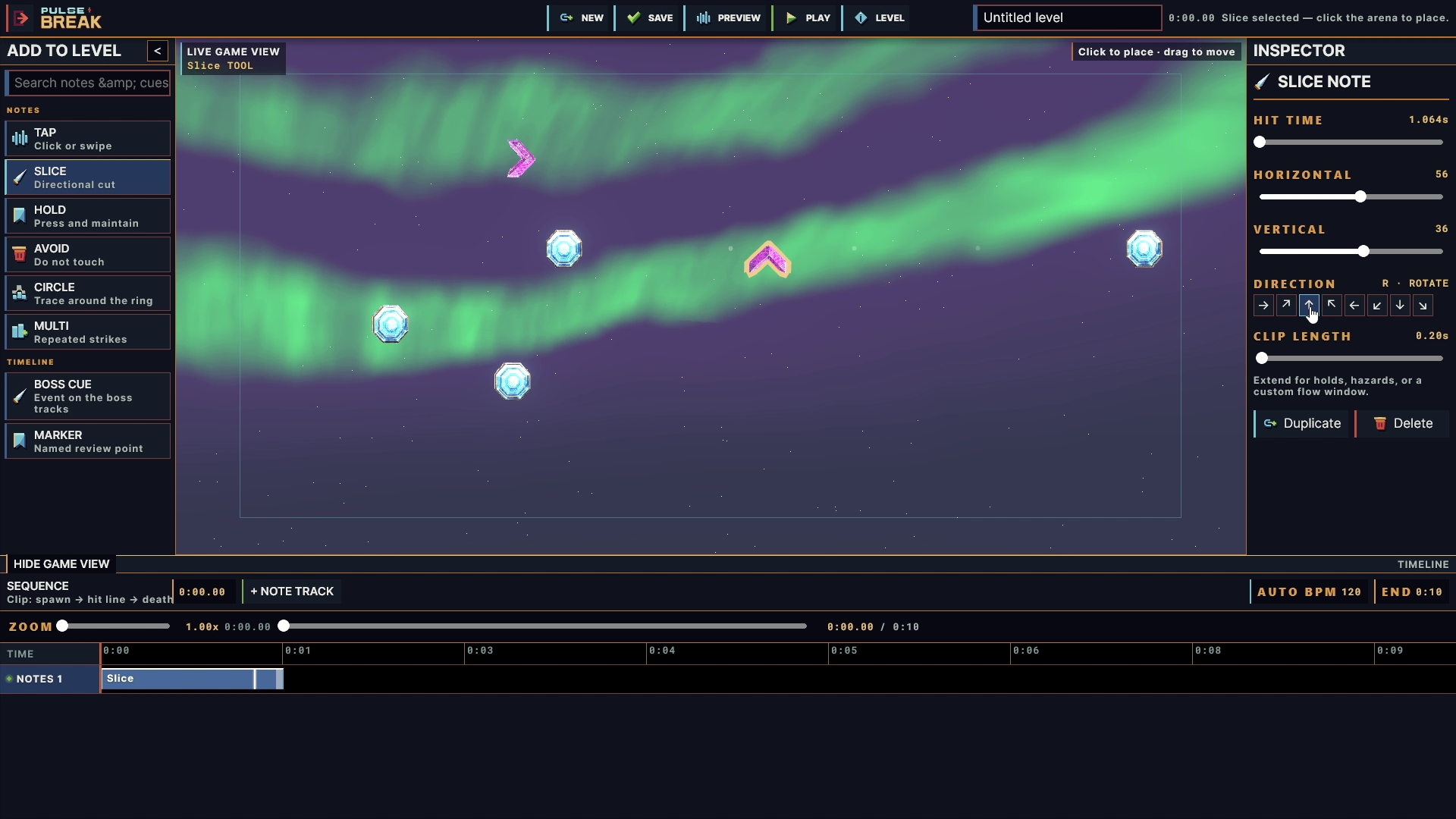
Task: Click Preview in the top toolbar
Action: tap(729, 17)
